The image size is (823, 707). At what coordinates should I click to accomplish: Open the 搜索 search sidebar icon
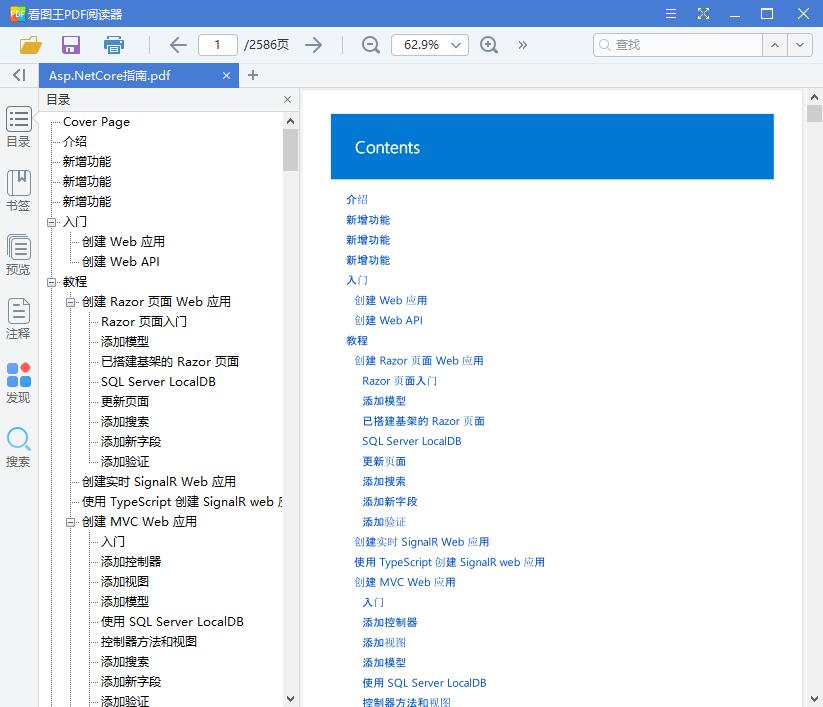(x=18, y=447)
